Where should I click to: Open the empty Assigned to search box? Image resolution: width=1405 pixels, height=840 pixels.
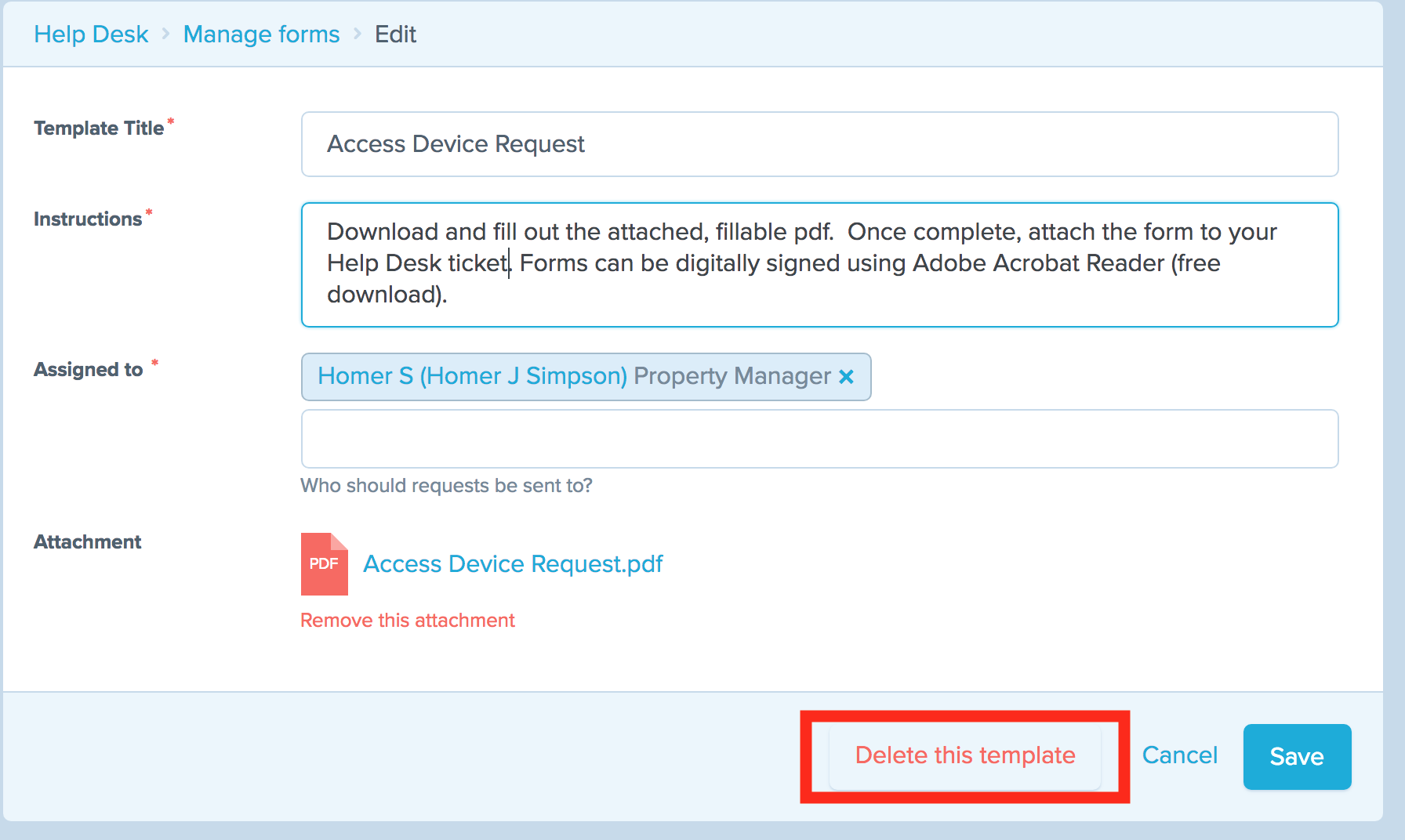pyautogui.click(x=819, y=439)
